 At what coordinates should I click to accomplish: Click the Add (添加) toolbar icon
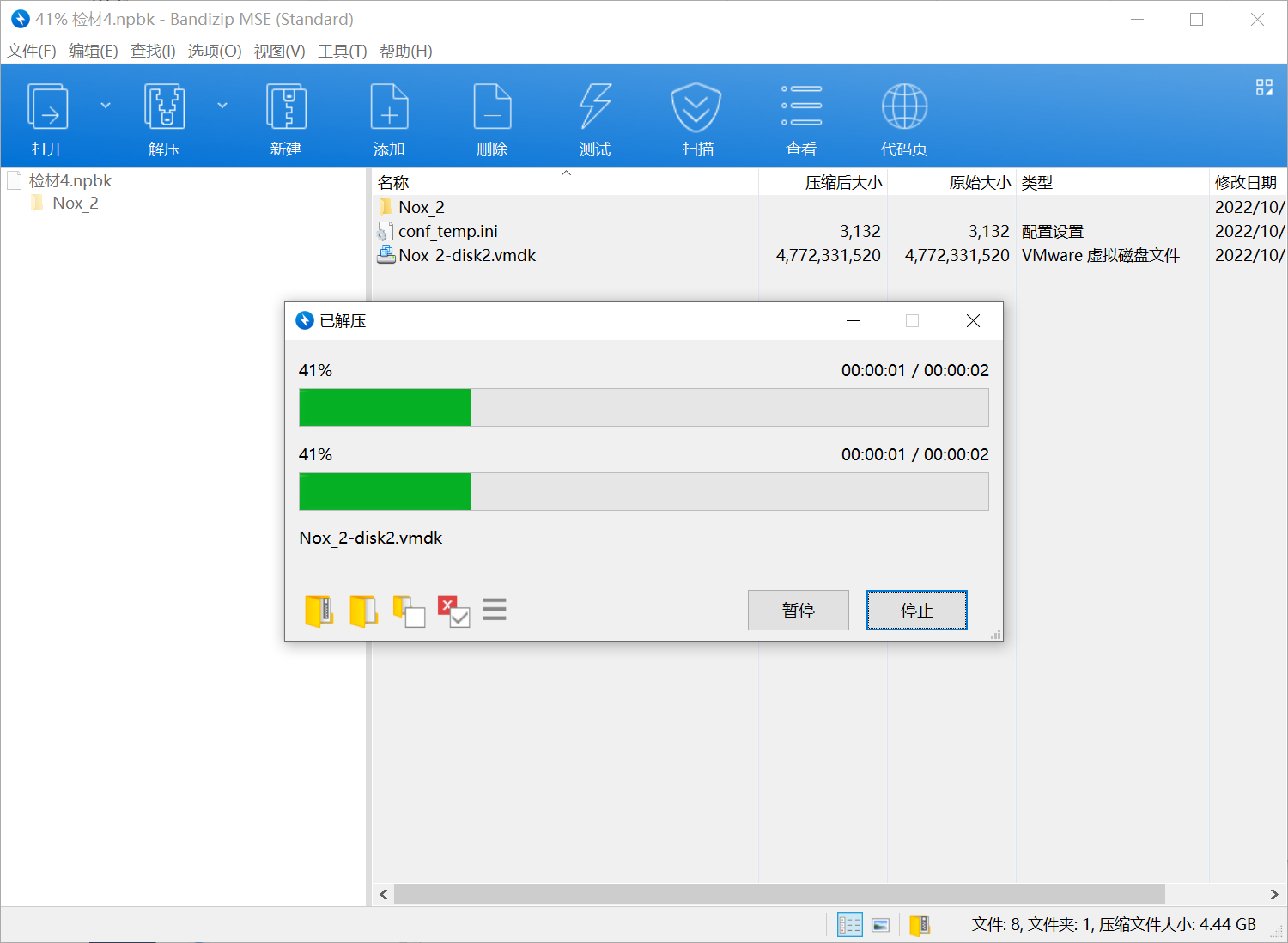(389, 106)
